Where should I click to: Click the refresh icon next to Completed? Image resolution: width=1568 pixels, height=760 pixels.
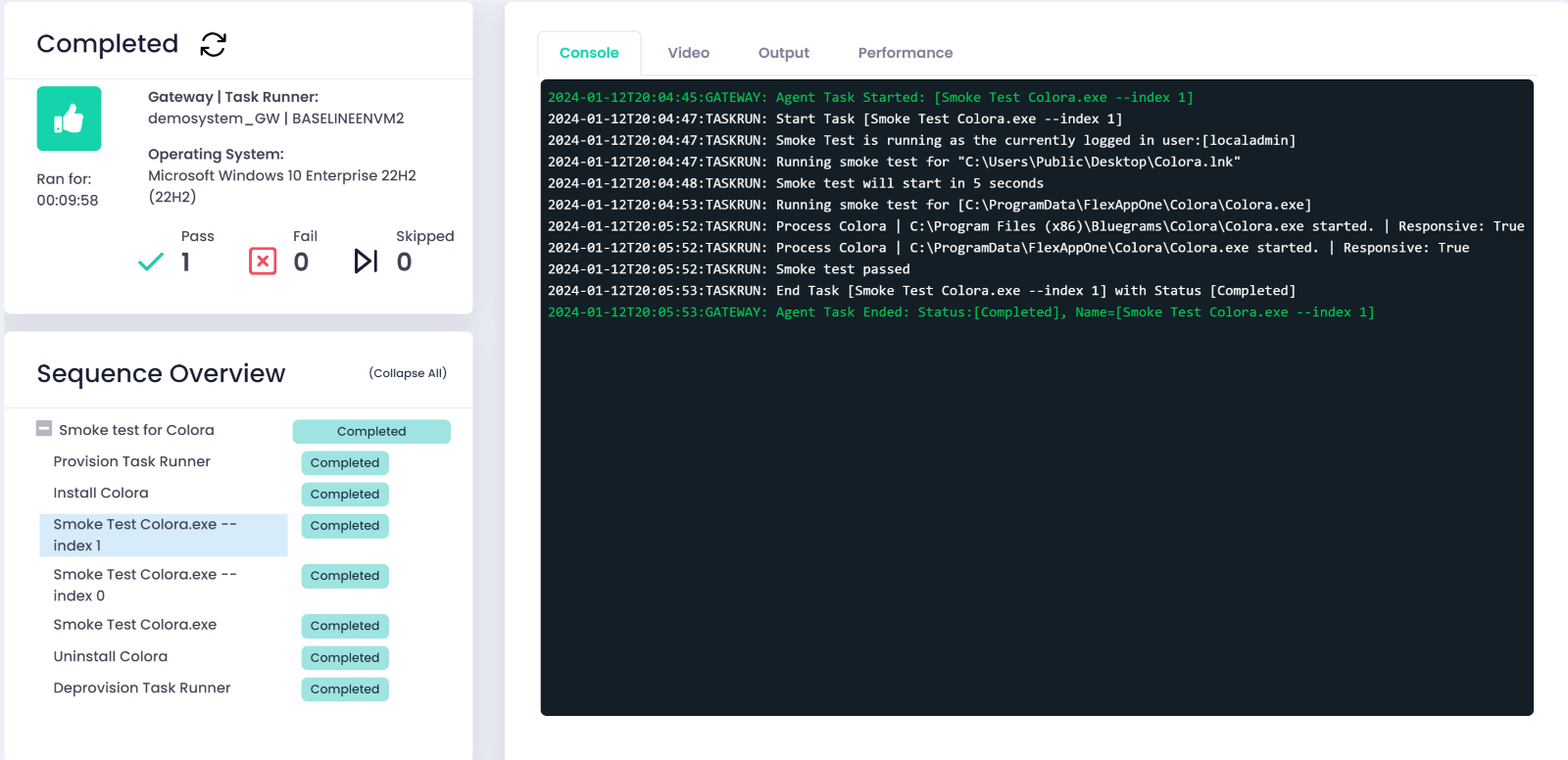(213, 45)
